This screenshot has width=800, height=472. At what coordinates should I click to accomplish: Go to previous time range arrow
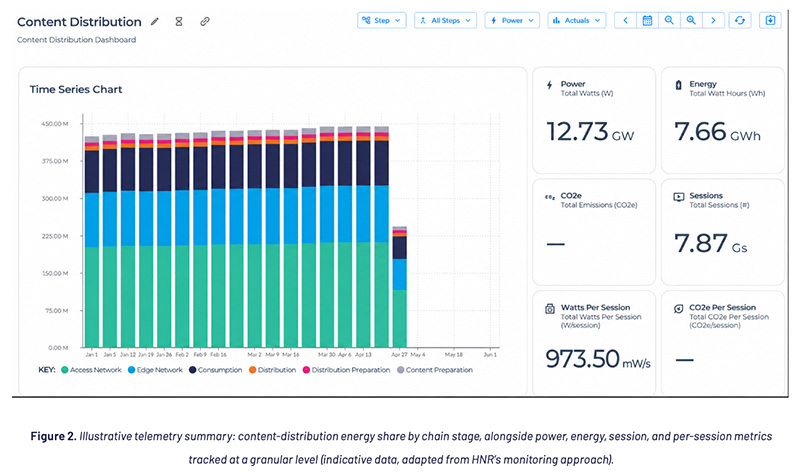pyautogui.click(x=626, y=20)
